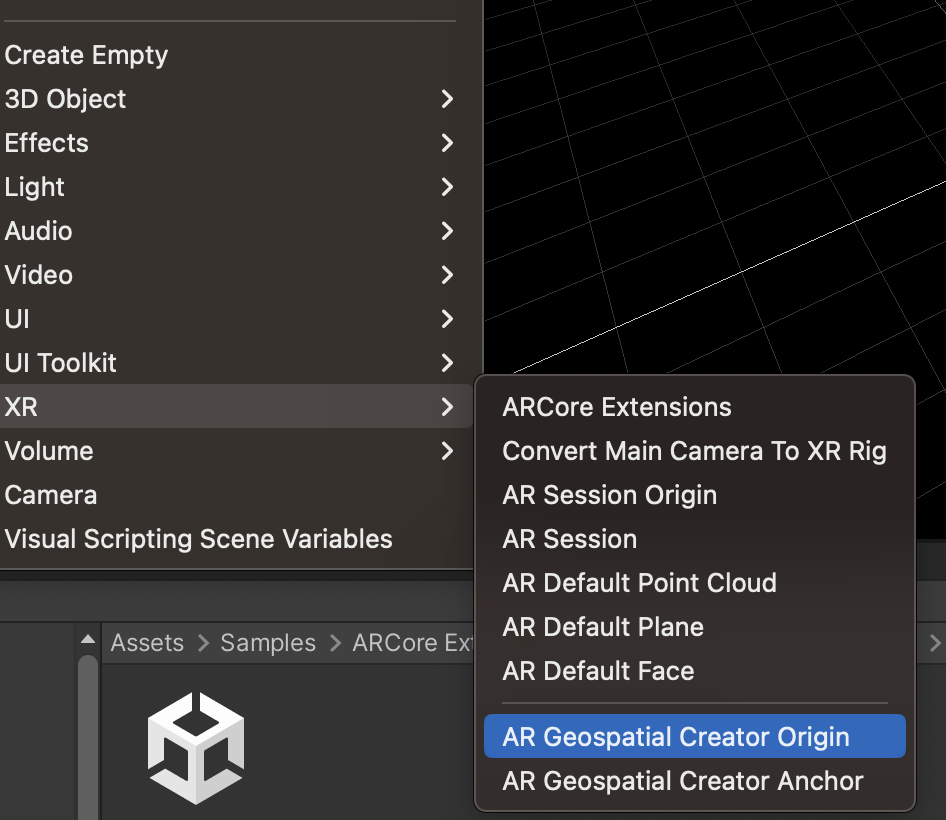Screen dimensions: 946x820
Task: Click the chevron beside Video
Action: pos(447,274)
